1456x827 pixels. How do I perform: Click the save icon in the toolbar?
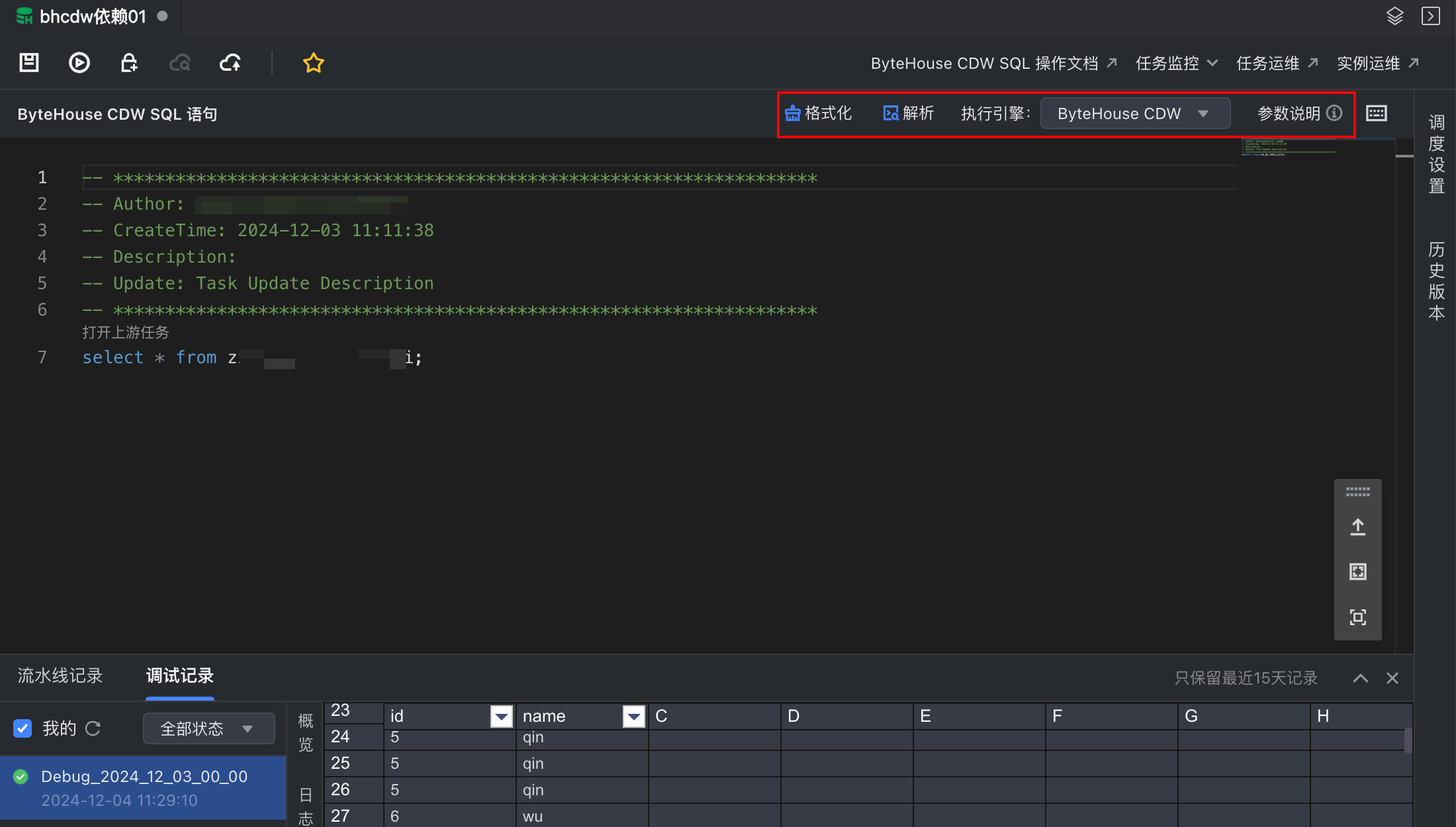pyautogui.click(x=29, y=63)
